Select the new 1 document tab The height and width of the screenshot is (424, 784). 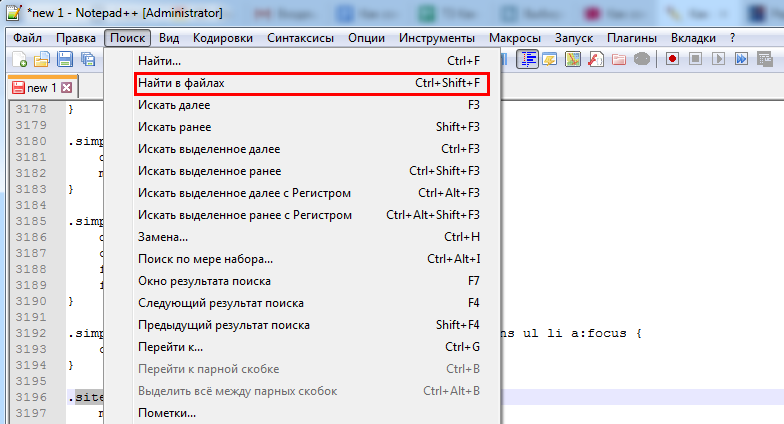(x=42, y=88)
